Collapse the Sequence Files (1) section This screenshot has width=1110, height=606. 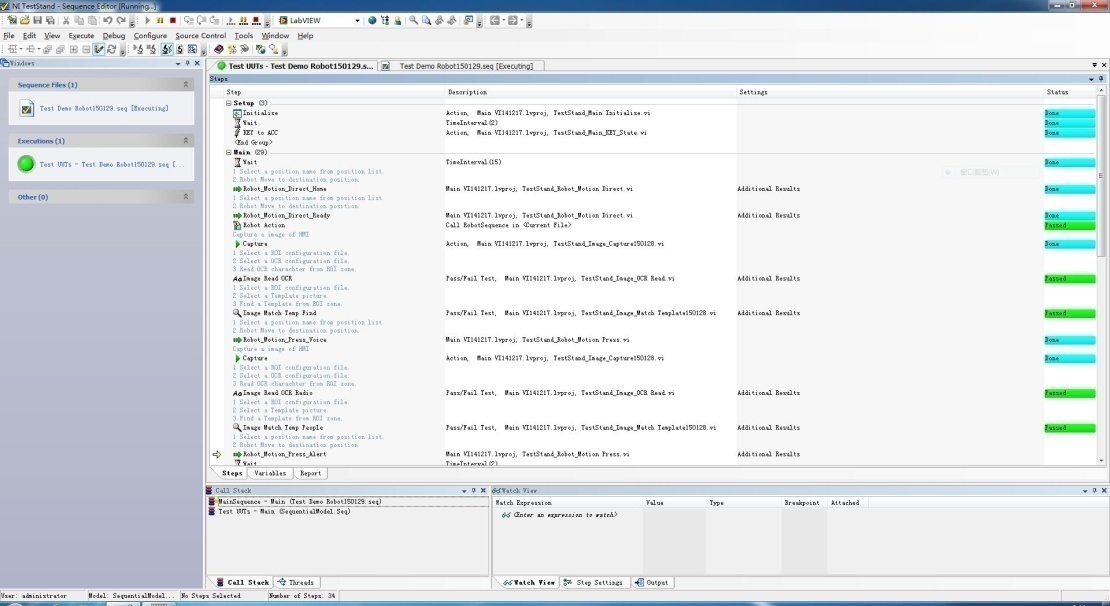(185, 84)
